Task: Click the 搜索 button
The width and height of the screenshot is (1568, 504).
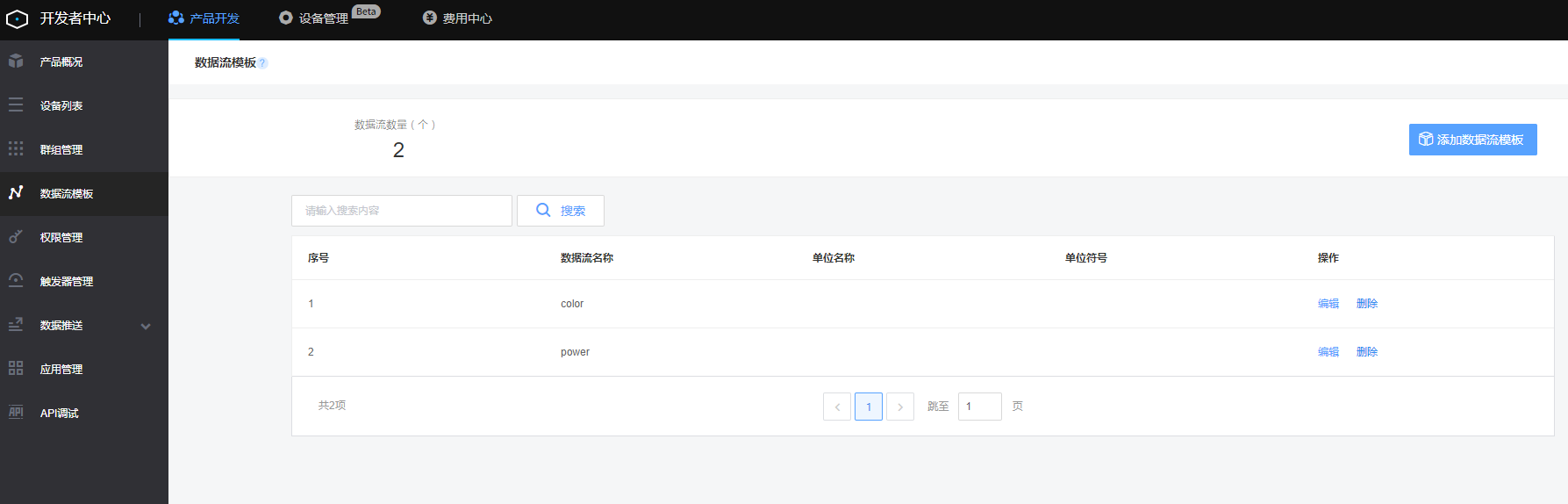Action: 561,211
